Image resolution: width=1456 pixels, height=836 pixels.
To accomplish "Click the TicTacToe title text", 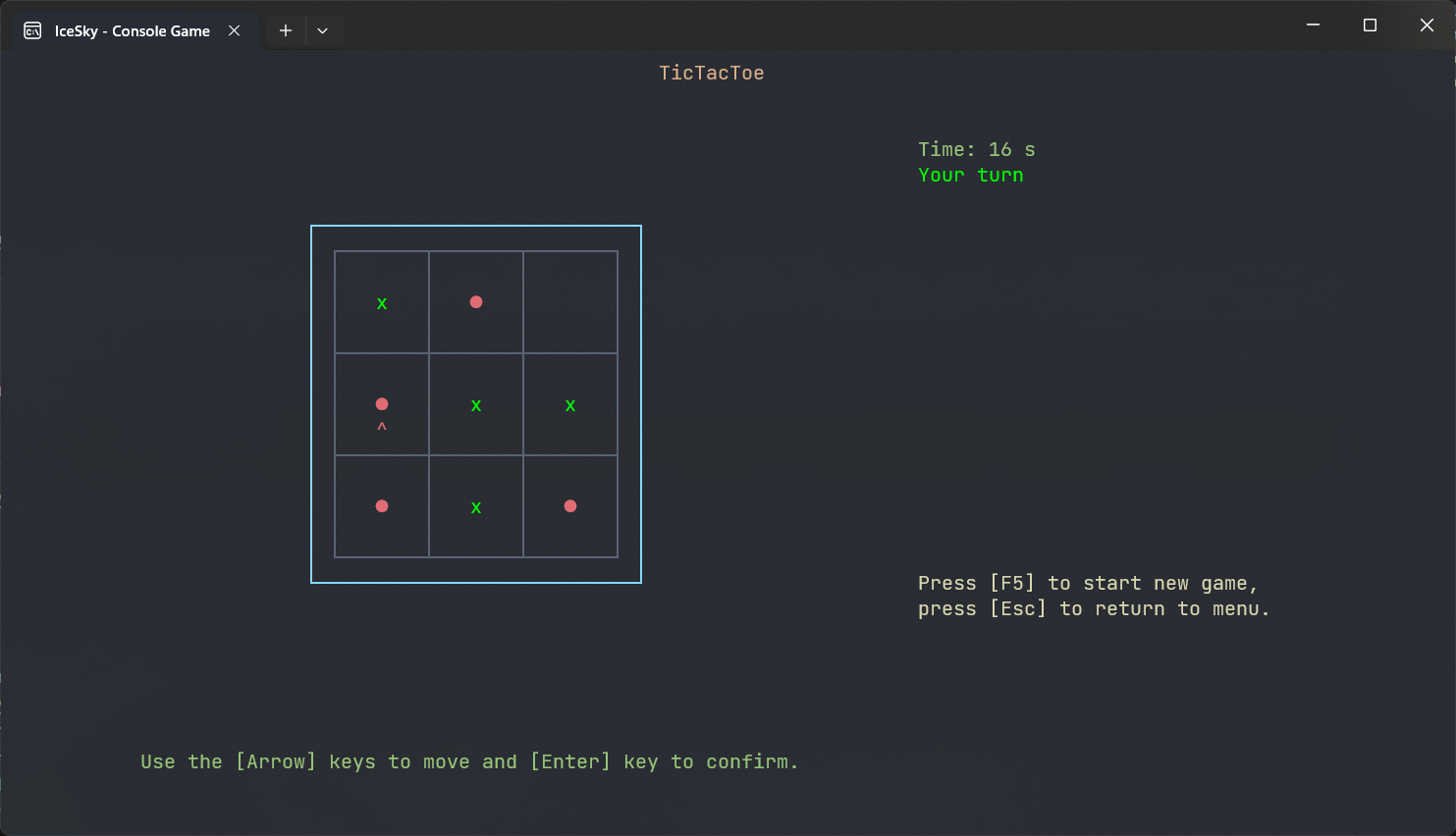I will point(712,74).
